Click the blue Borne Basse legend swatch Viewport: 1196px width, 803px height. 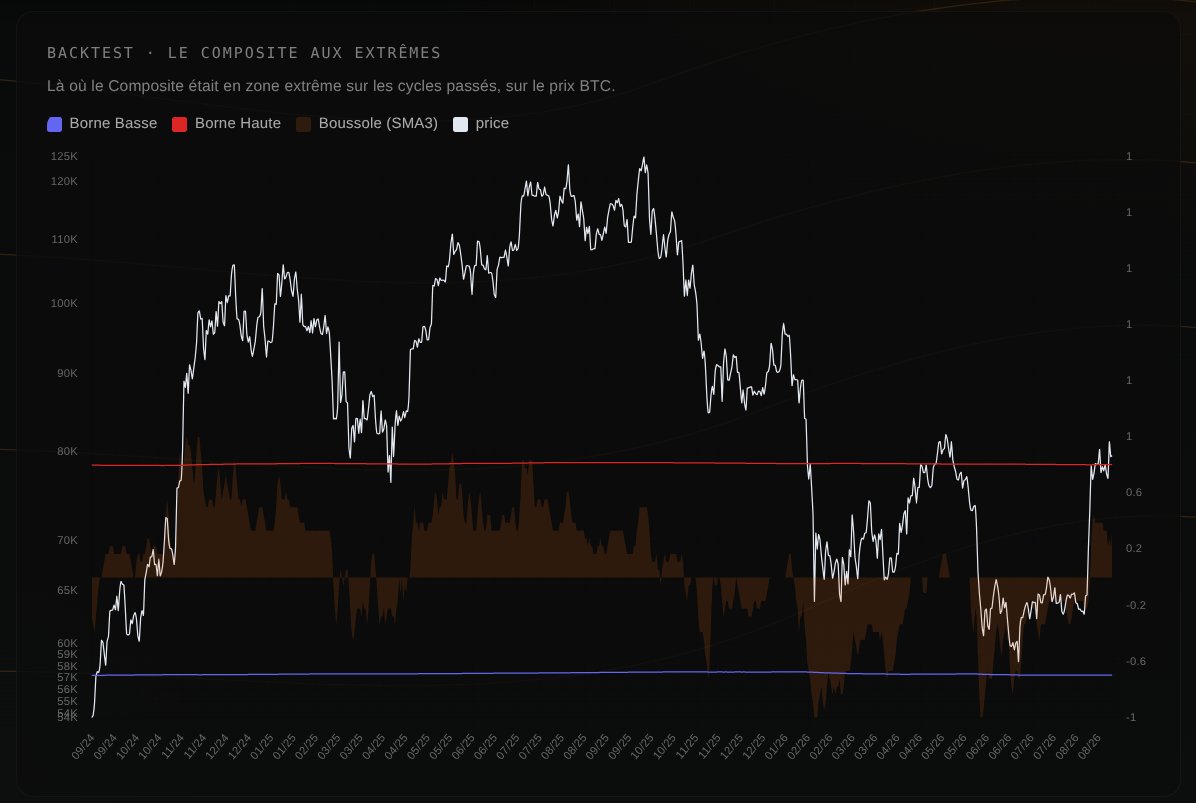[54, 124]
